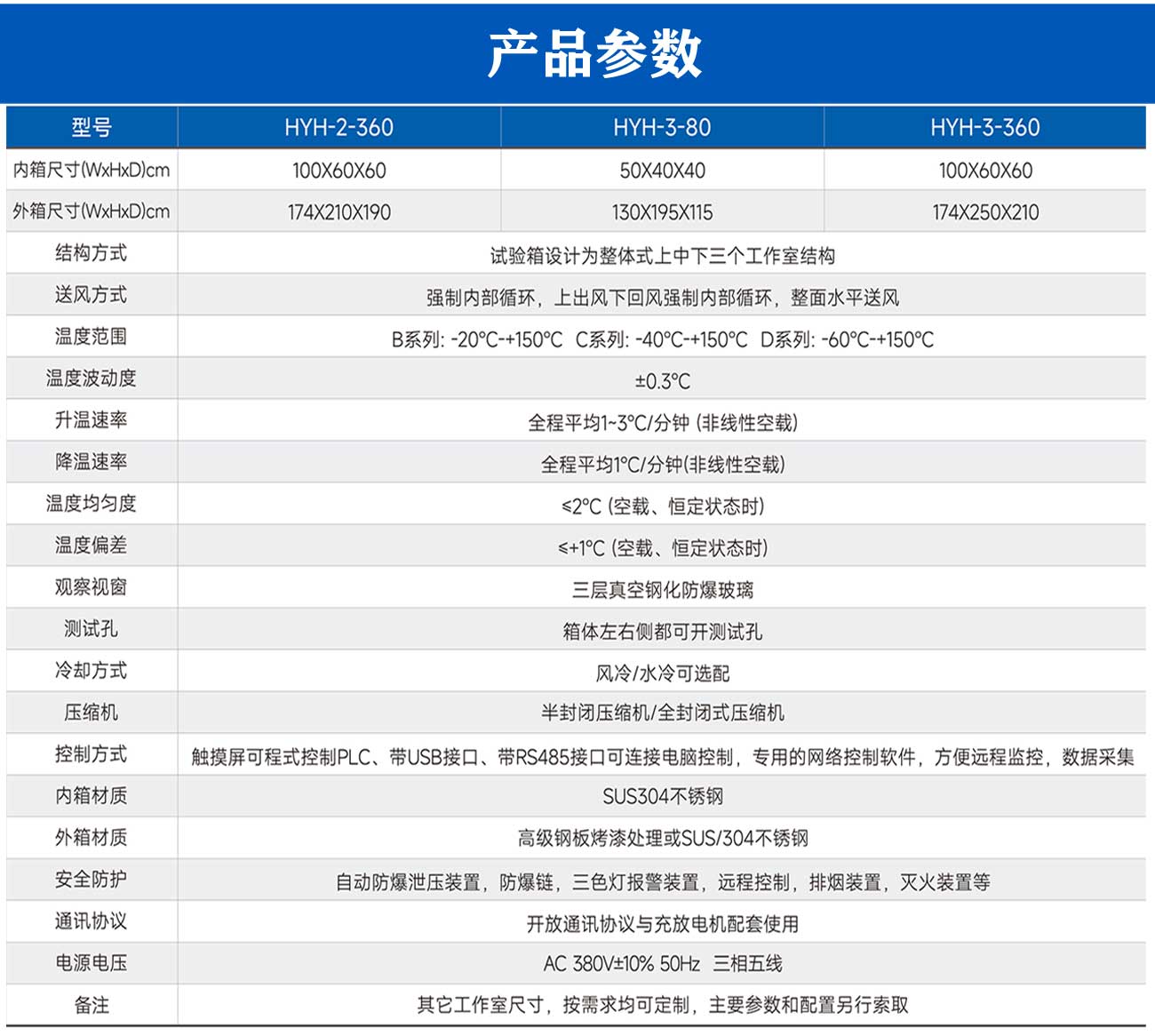1155x1036 pixels.
Task: Select the 结构方式 row label
Action: click(x=92, y=253)
